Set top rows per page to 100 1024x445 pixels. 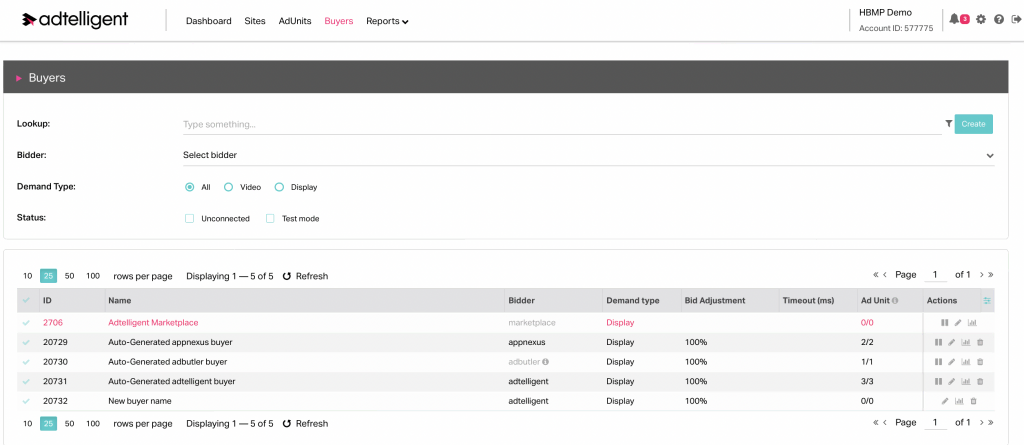[93, 276]
